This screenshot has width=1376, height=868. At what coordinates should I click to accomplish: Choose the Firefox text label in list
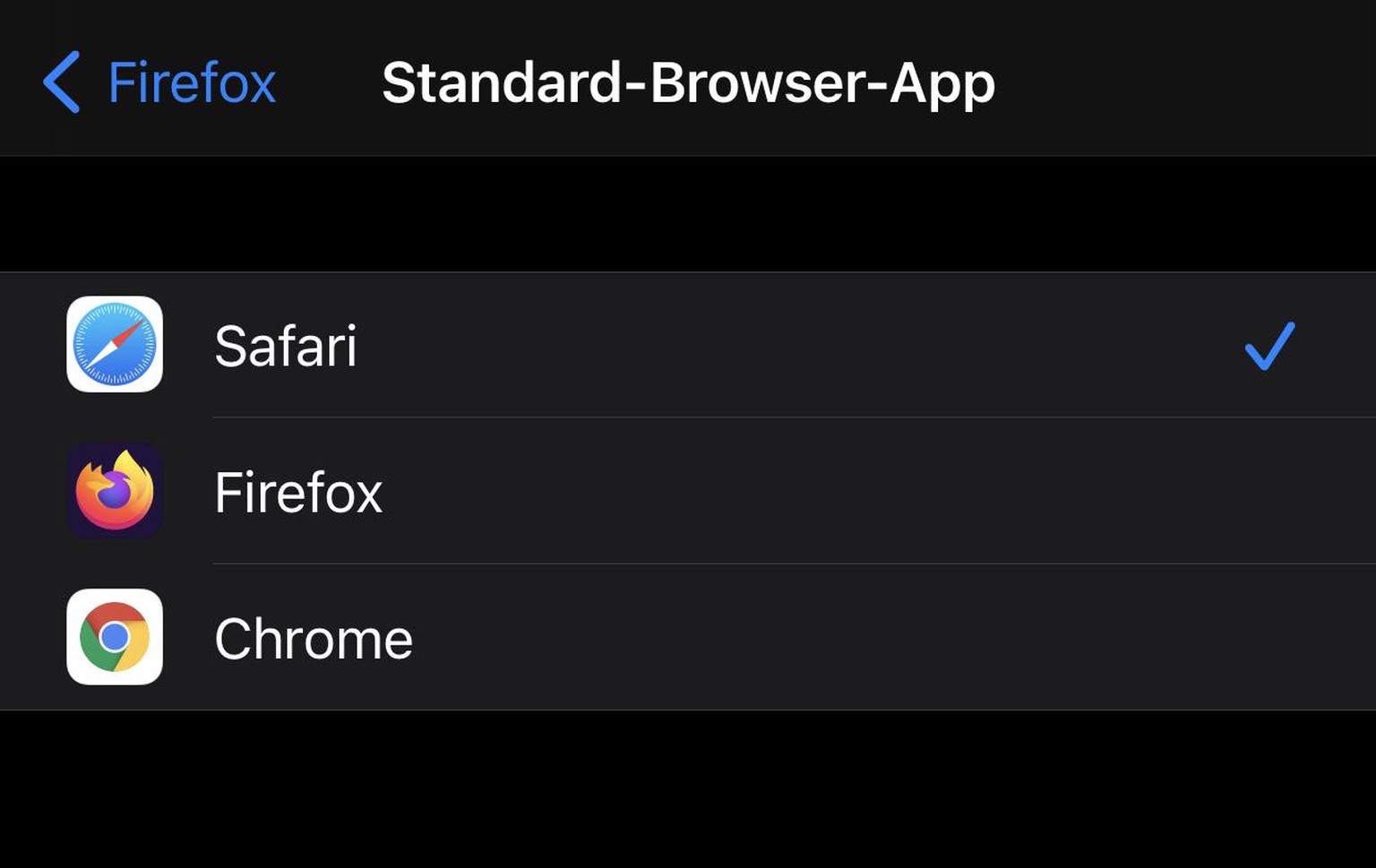[x=298, y=493]
